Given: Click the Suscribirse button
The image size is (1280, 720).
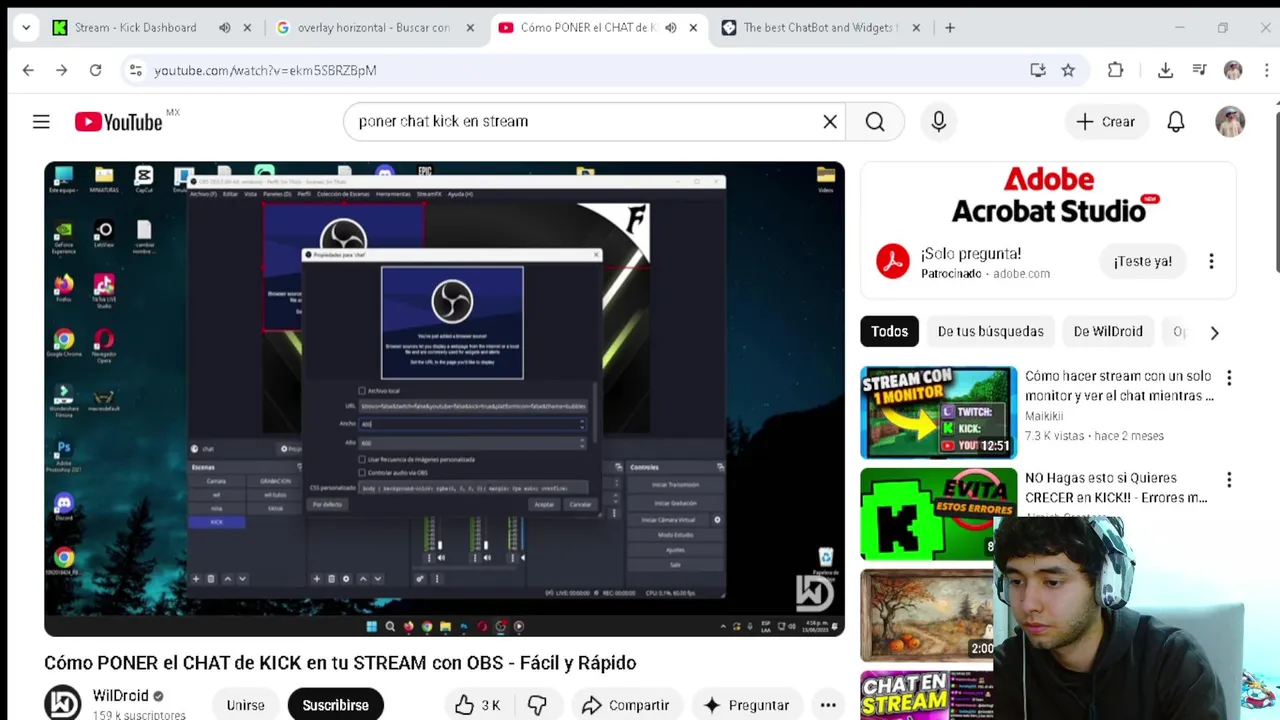Looking at the screenshot, I should click(335, 705).
